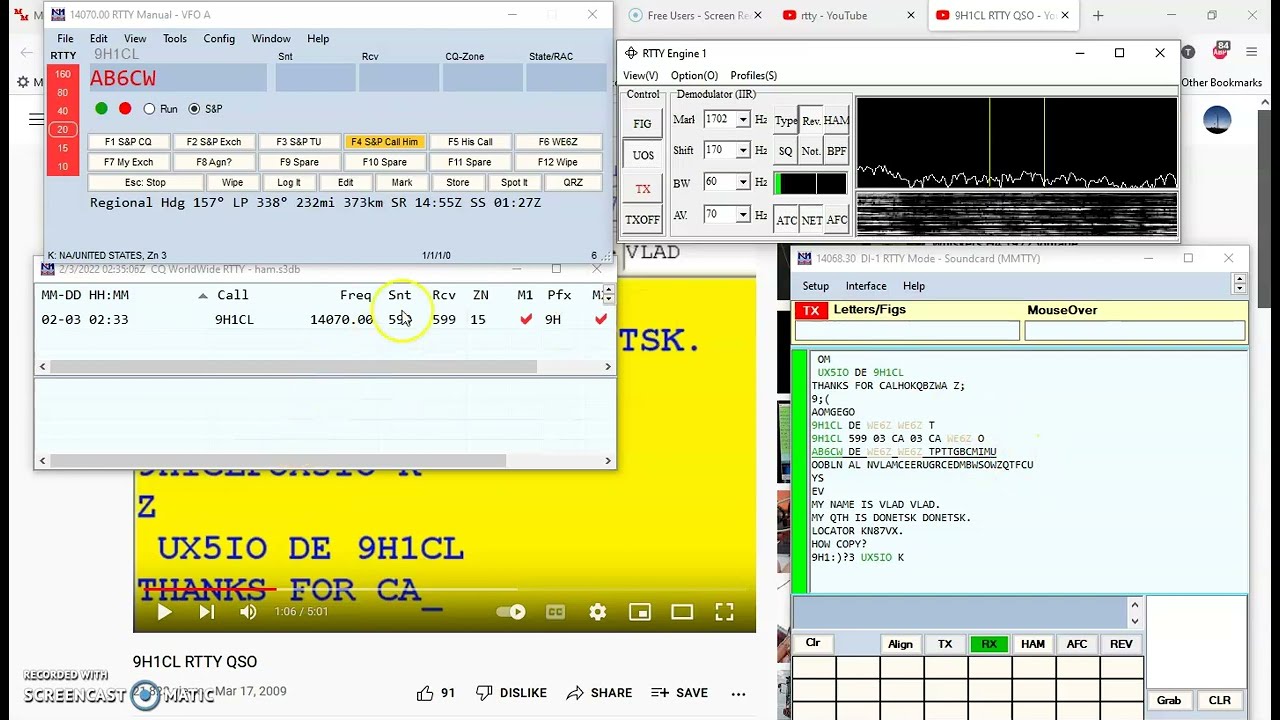Open the Window menu in N1MM

click(271, 39)
